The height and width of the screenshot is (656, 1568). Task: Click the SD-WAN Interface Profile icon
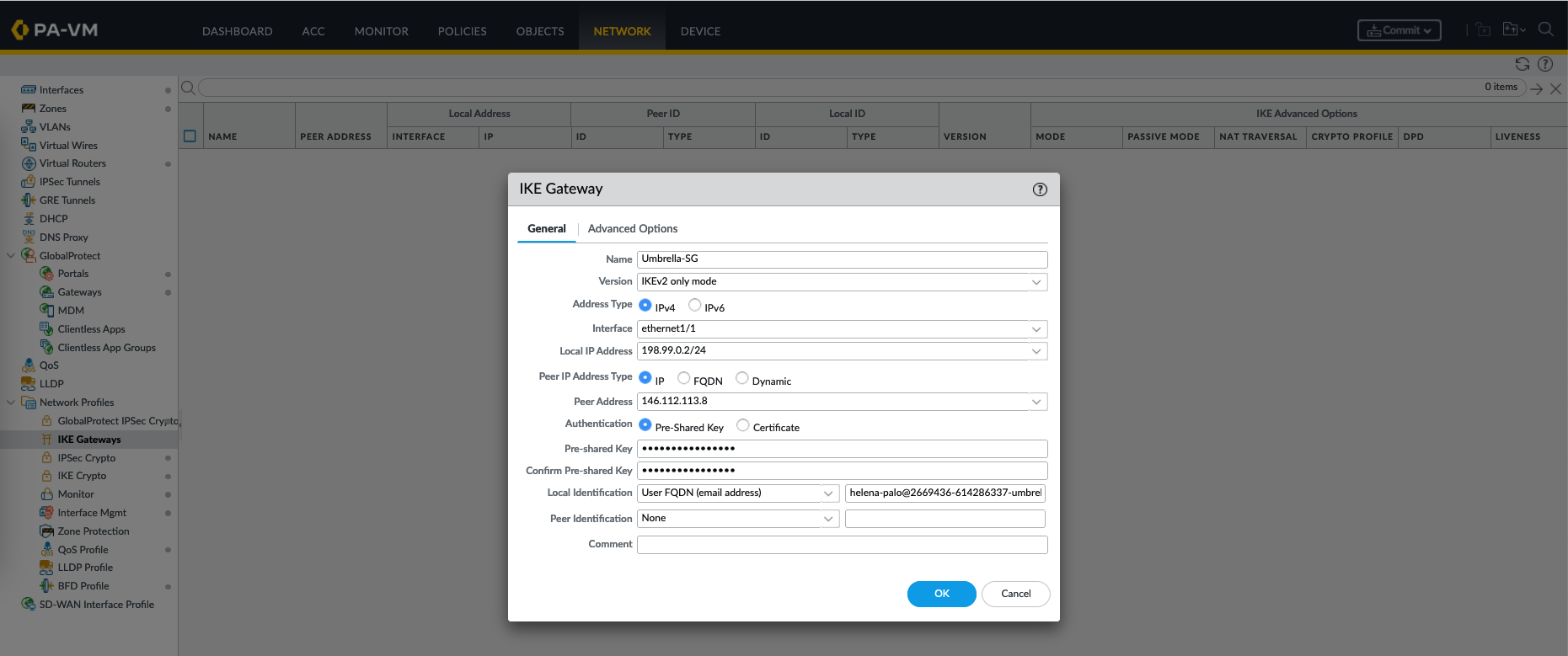[29, 605]
